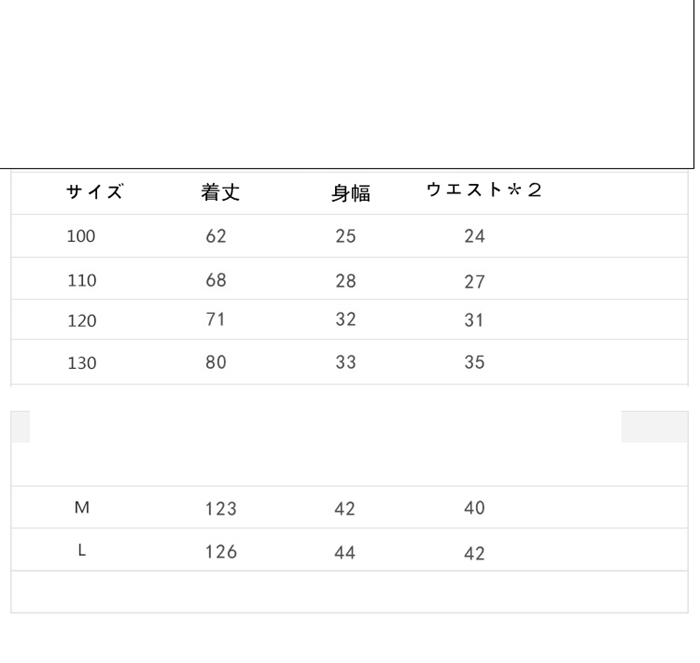Select the 着丈 value 126 in L row
The width and height of the screenshot is (700, 663).
click(220, 551)
